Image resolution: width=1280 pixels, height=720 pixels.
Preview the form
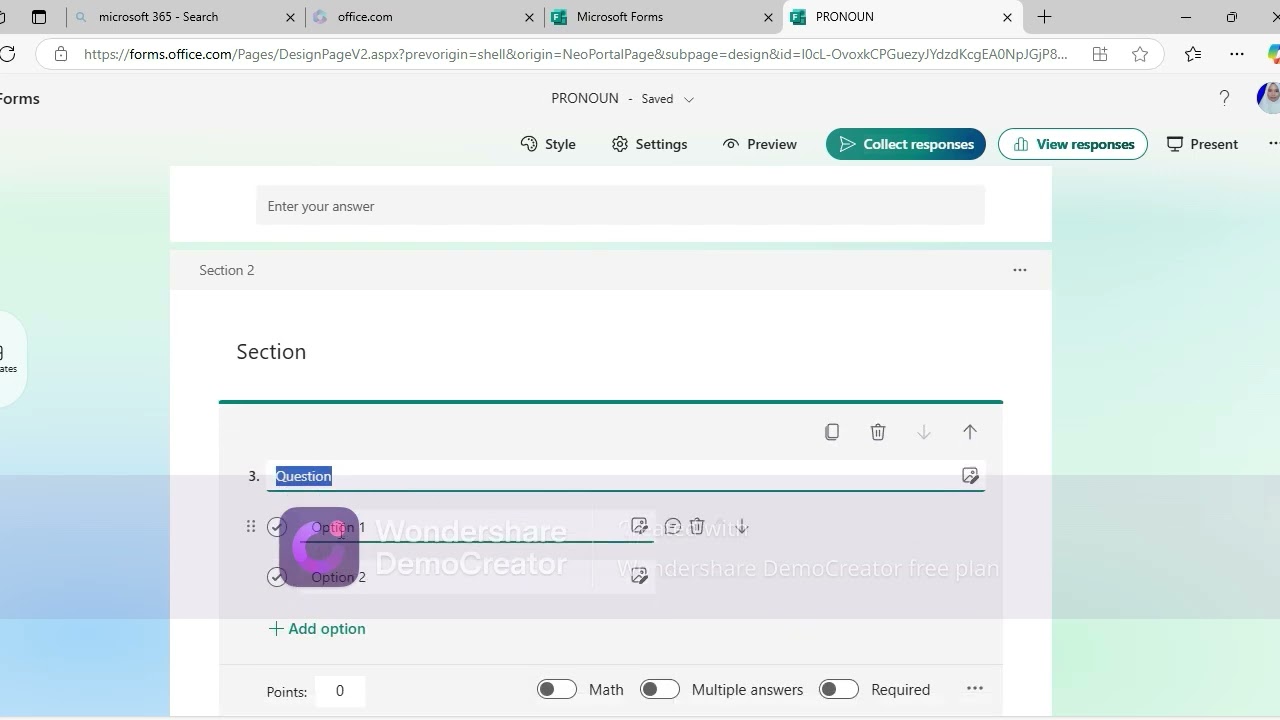pos(760,144)
